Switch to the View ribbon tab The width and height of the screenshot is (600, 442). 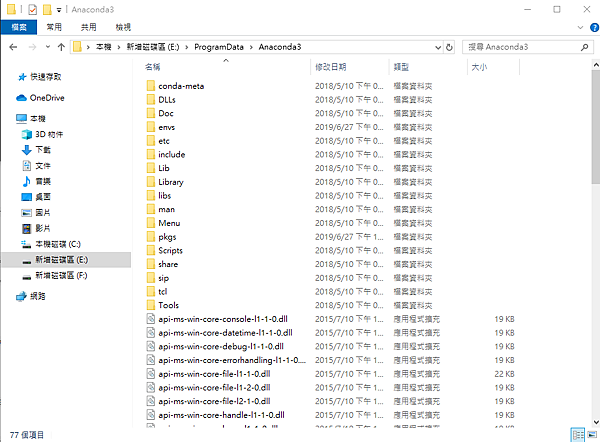pyautogui.click(x=123, y=27)
